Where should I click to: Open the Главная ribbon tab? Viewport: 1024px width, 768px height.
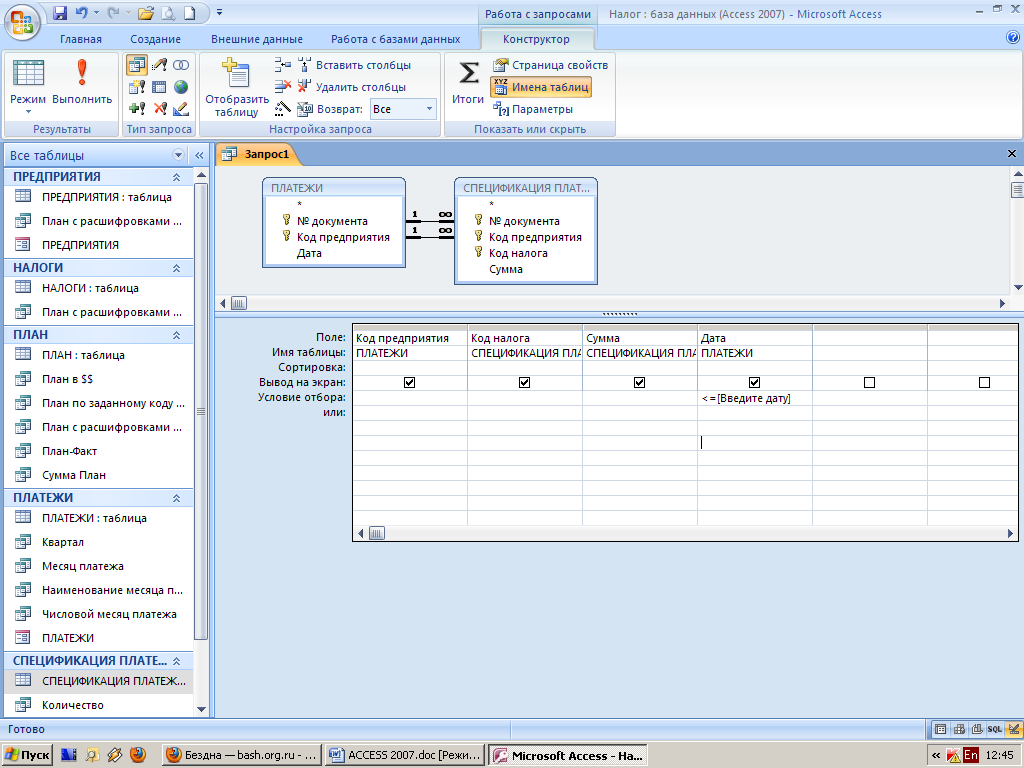pos(81,39)
